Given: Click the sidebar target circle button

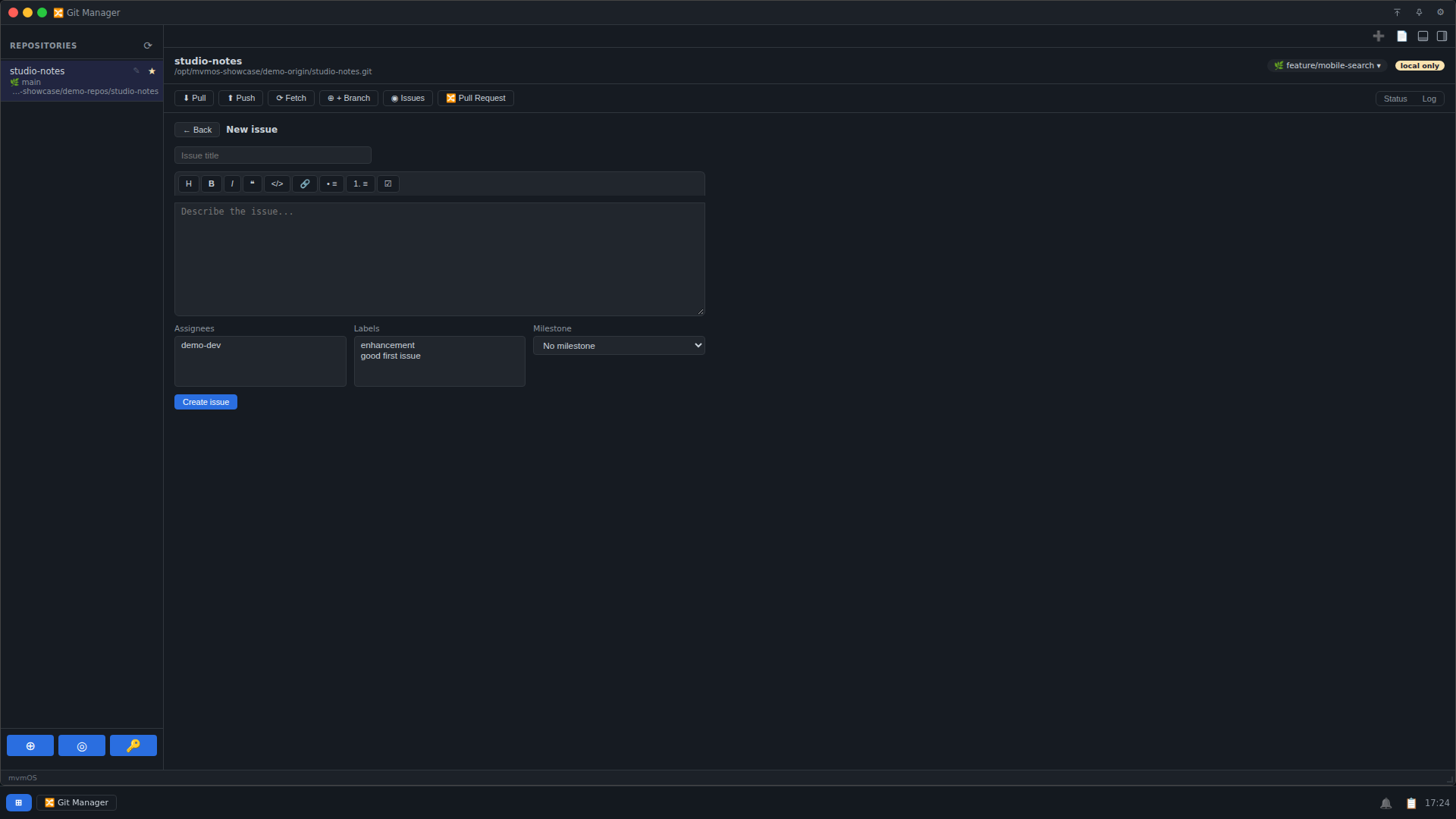Looking at the screenshot, I should [82, 745].
